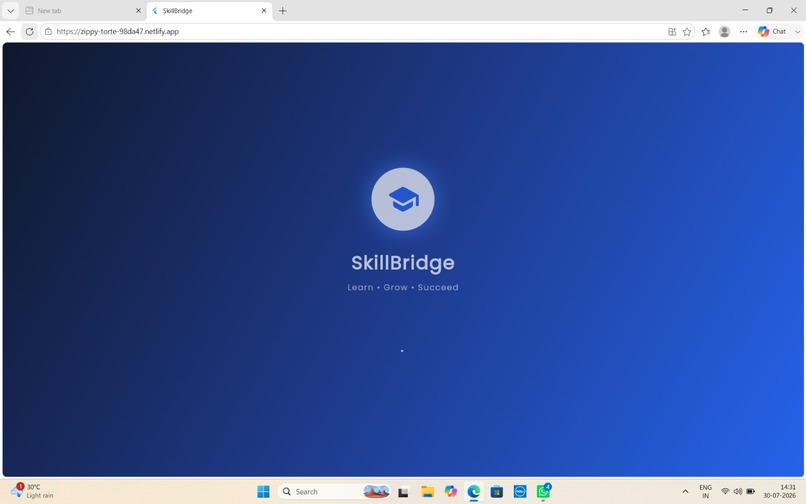
Task: Expand the chevron beside Chat
Action: (797, 31)
